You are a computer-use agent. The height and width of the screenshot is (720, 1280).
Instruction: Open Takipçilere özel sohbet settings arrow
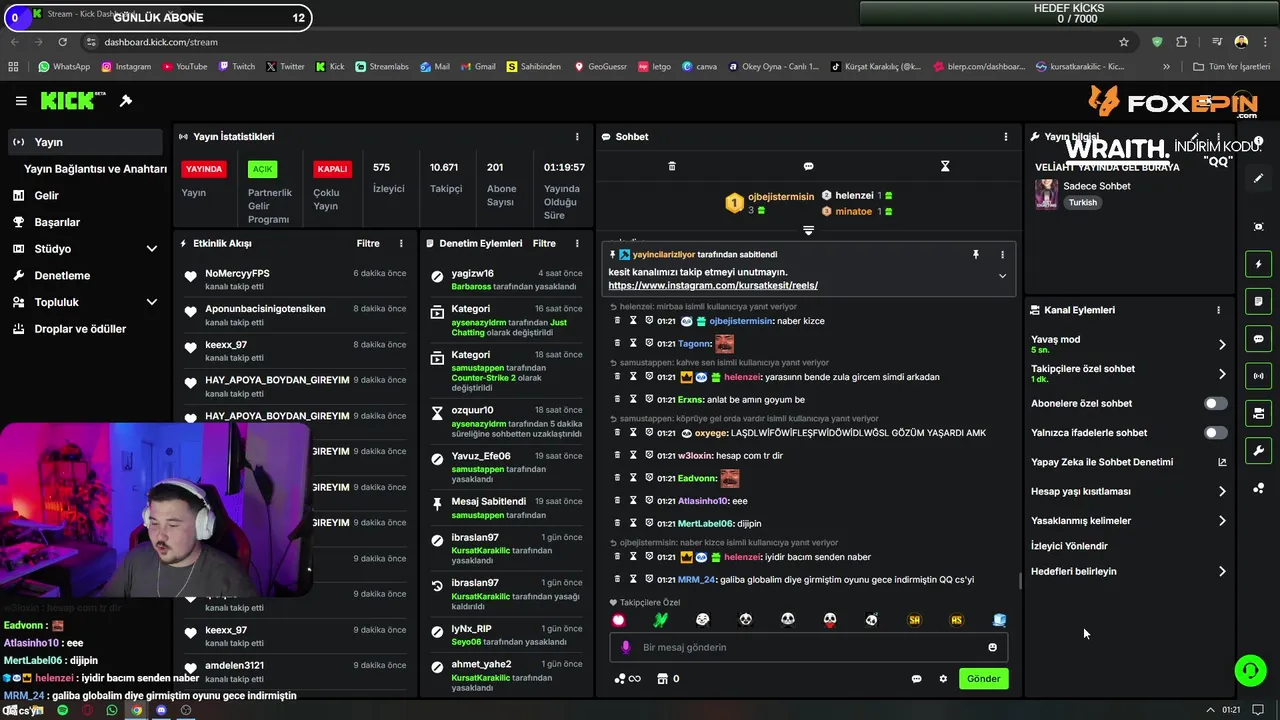coord(1222,374)
